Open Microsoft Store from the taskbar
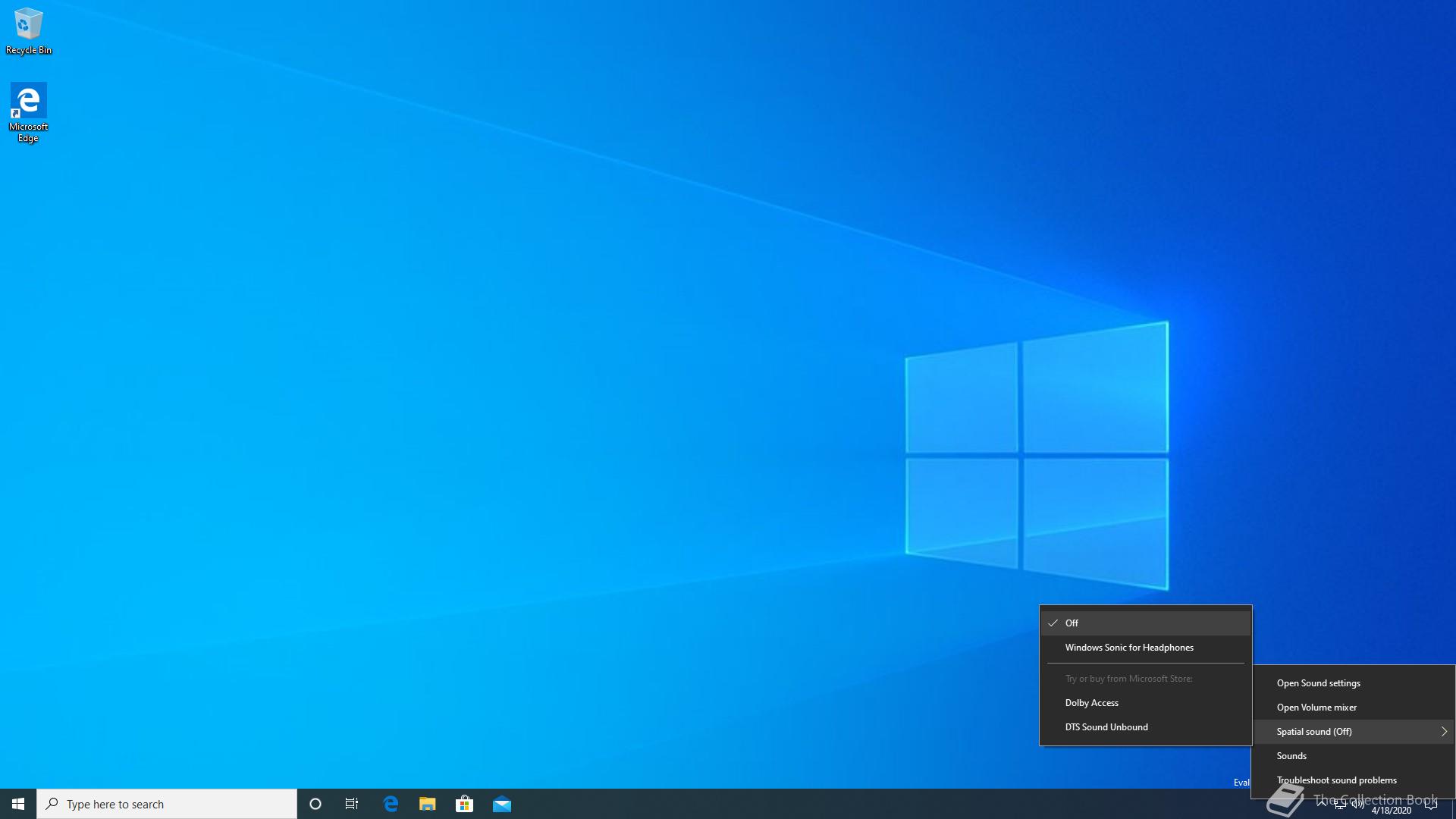The height and width of the screenshot is (819, 1456). [464, 804]
